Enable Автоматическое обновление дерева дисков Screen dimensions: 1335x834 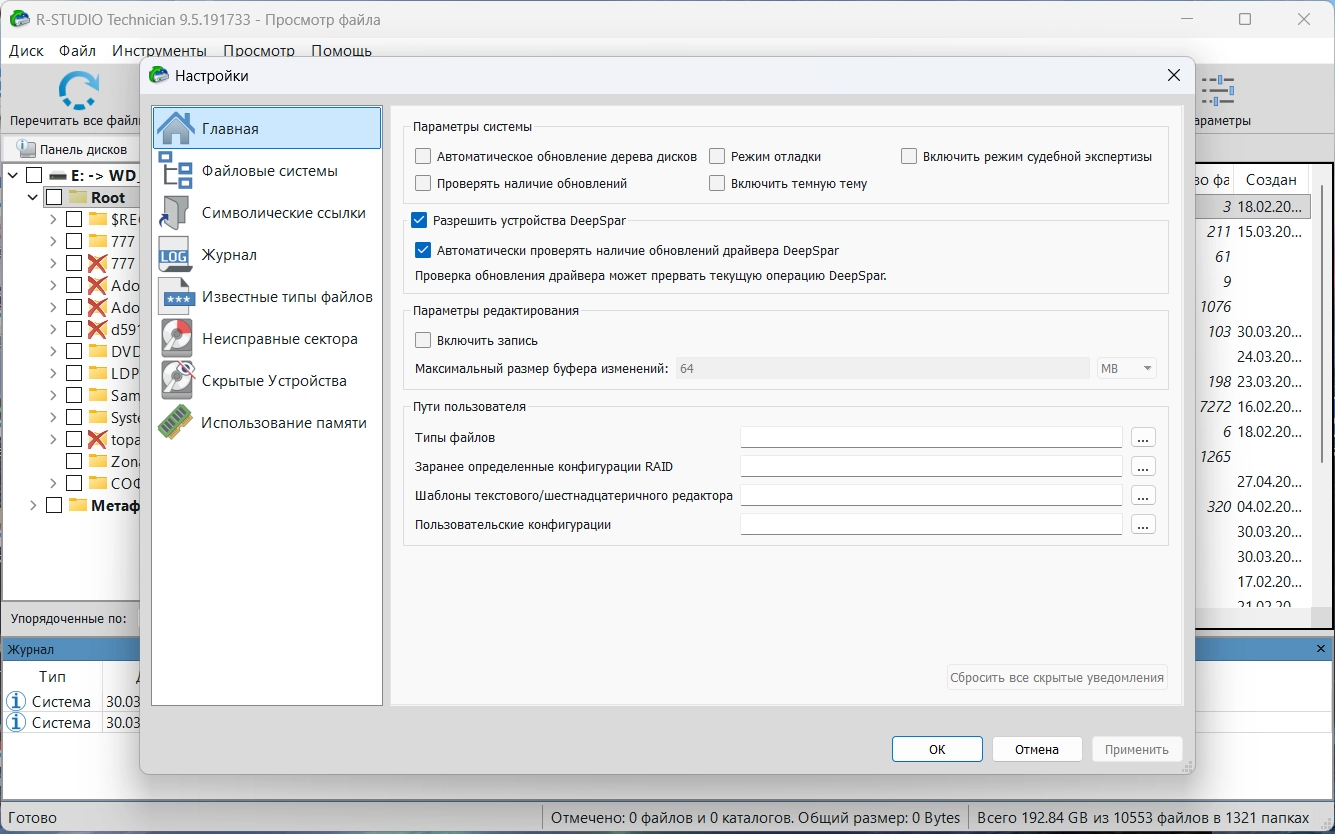(x=423, y=156)
